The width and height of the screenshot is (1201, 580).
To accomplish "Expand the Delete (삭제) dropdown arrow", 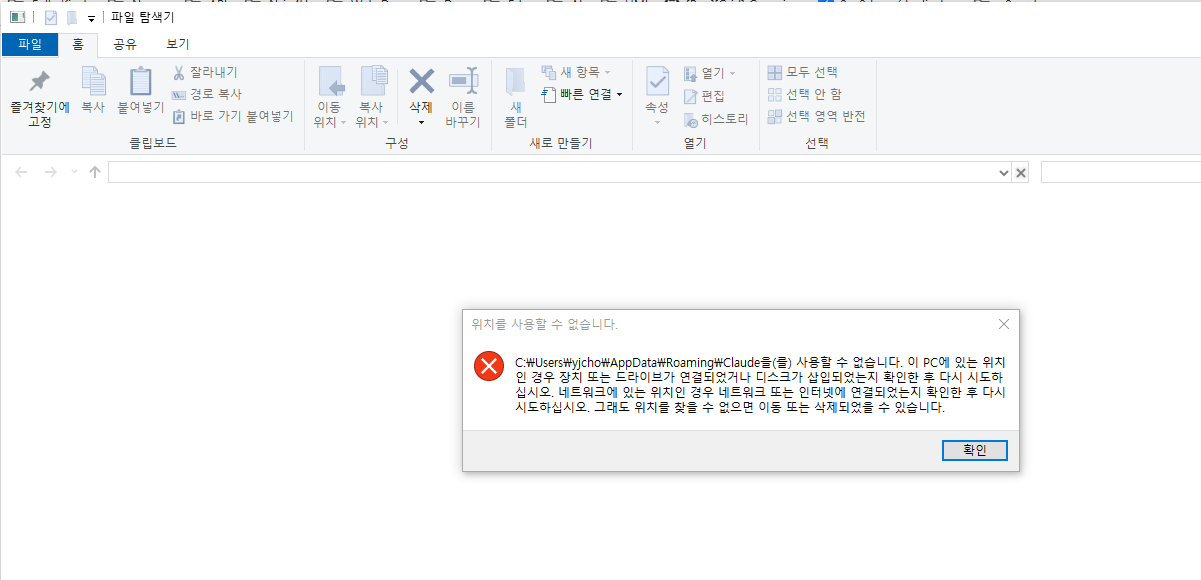I will point(421,122).
